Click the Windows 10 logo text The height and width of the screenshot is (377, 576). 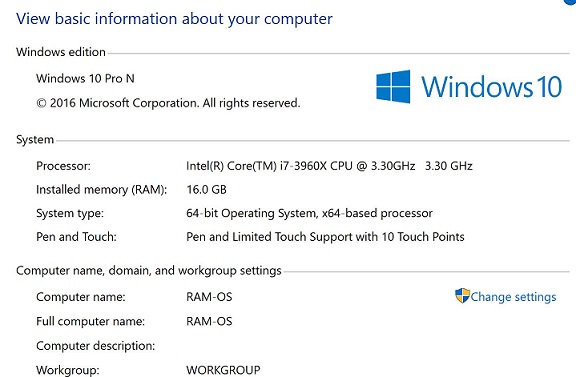pos(491,87)
